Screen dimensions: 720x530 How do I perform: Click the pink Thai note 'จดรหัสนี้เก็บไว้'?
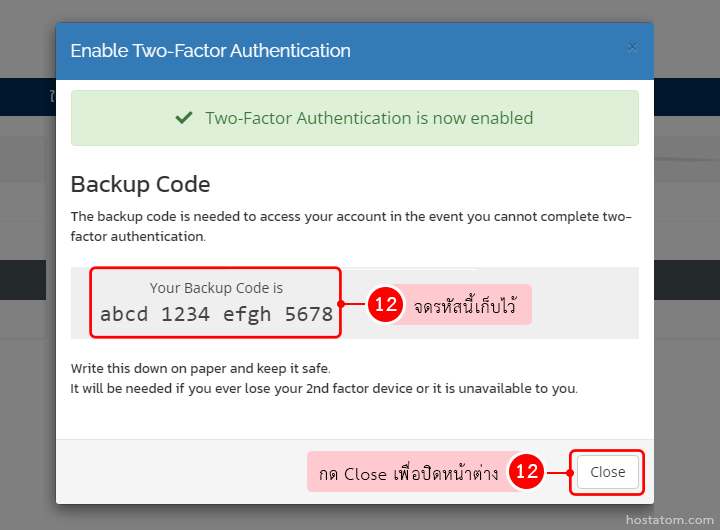468,304
